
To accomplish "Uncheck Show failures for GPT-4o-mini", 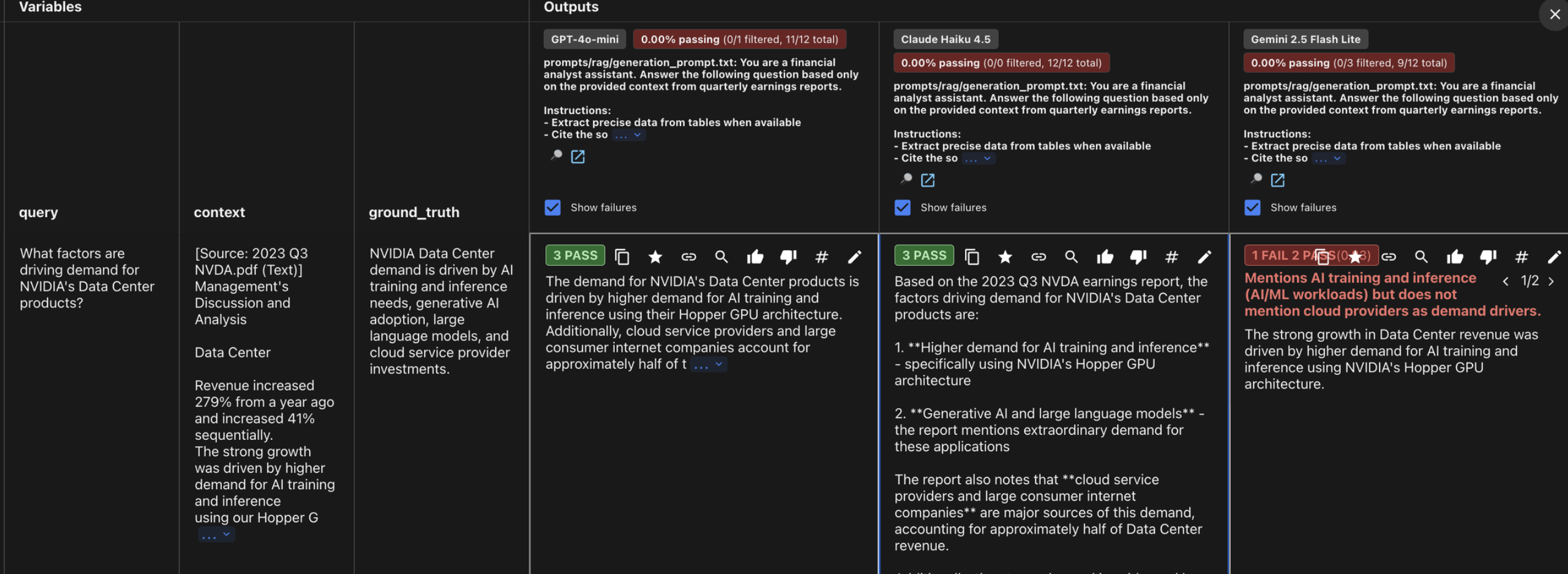I will coord(553,208).
